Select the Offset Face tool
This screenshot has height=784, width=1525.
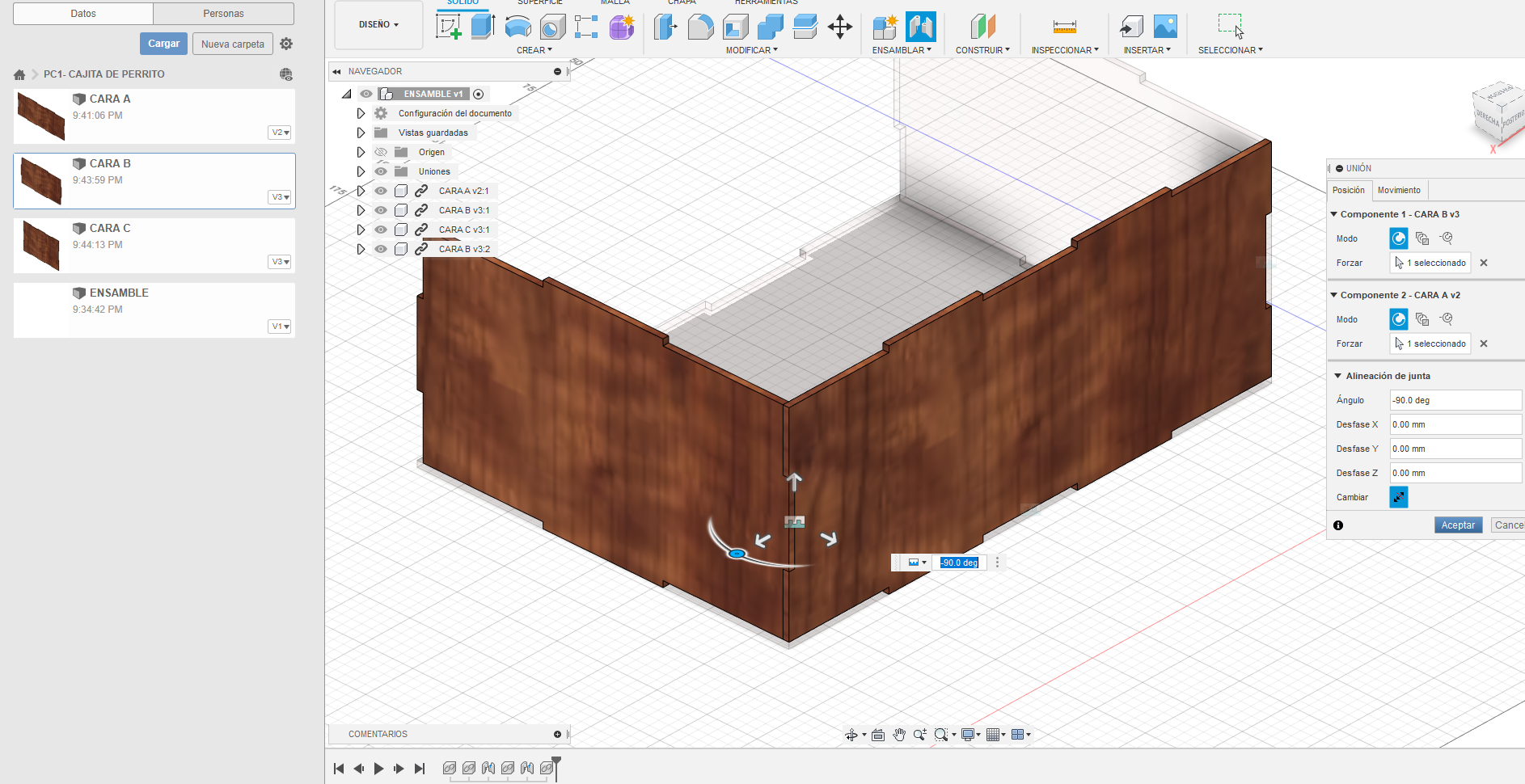coord(805,27)
